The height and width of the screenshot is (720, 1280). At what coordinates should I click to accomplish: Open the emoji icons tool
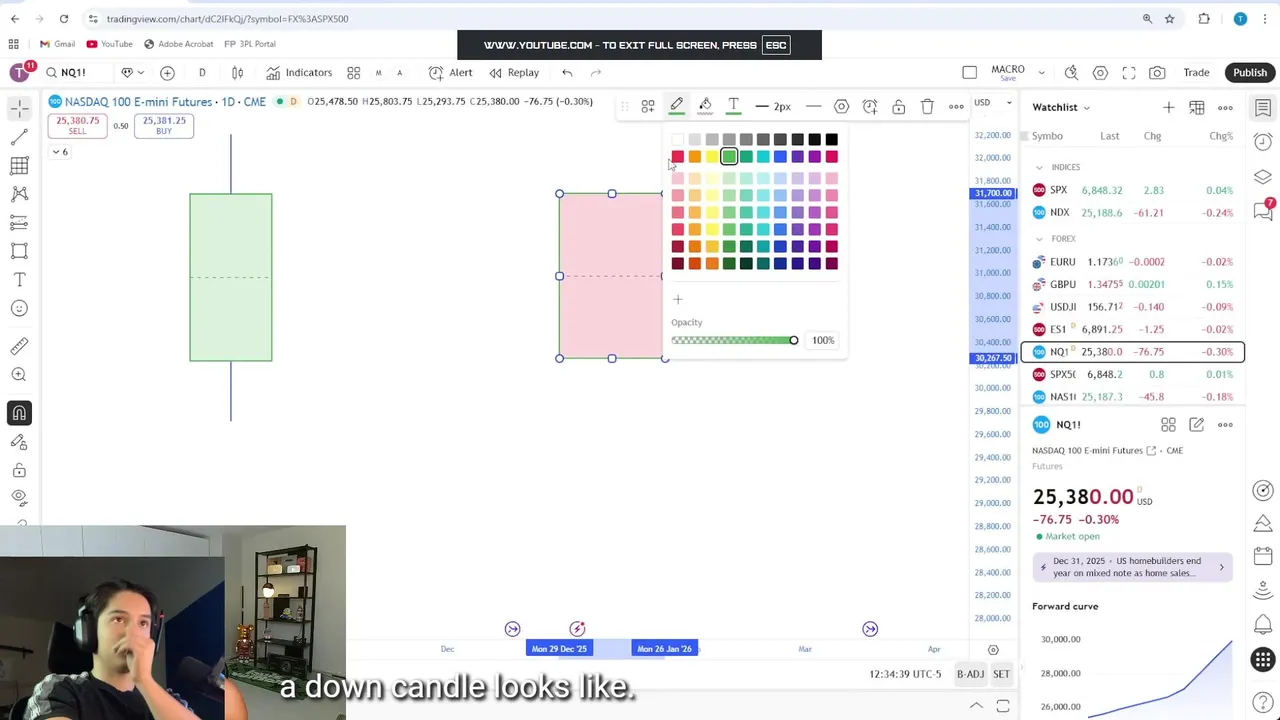pos(19,309)
